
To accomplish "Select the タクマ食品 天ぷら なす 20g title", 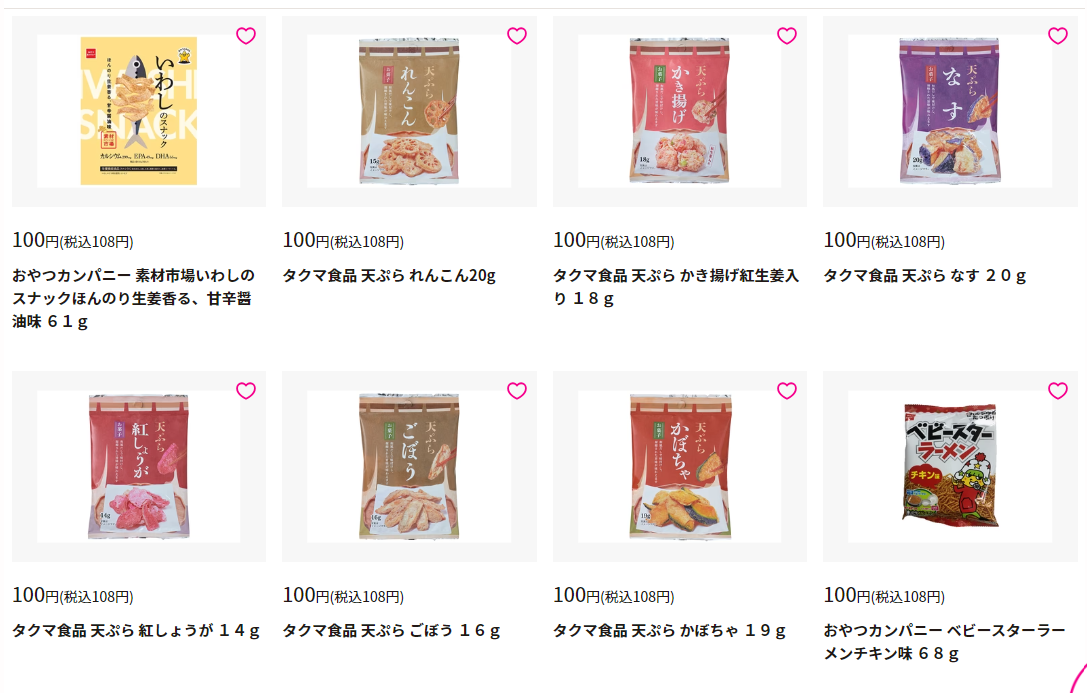I will 924,276.
